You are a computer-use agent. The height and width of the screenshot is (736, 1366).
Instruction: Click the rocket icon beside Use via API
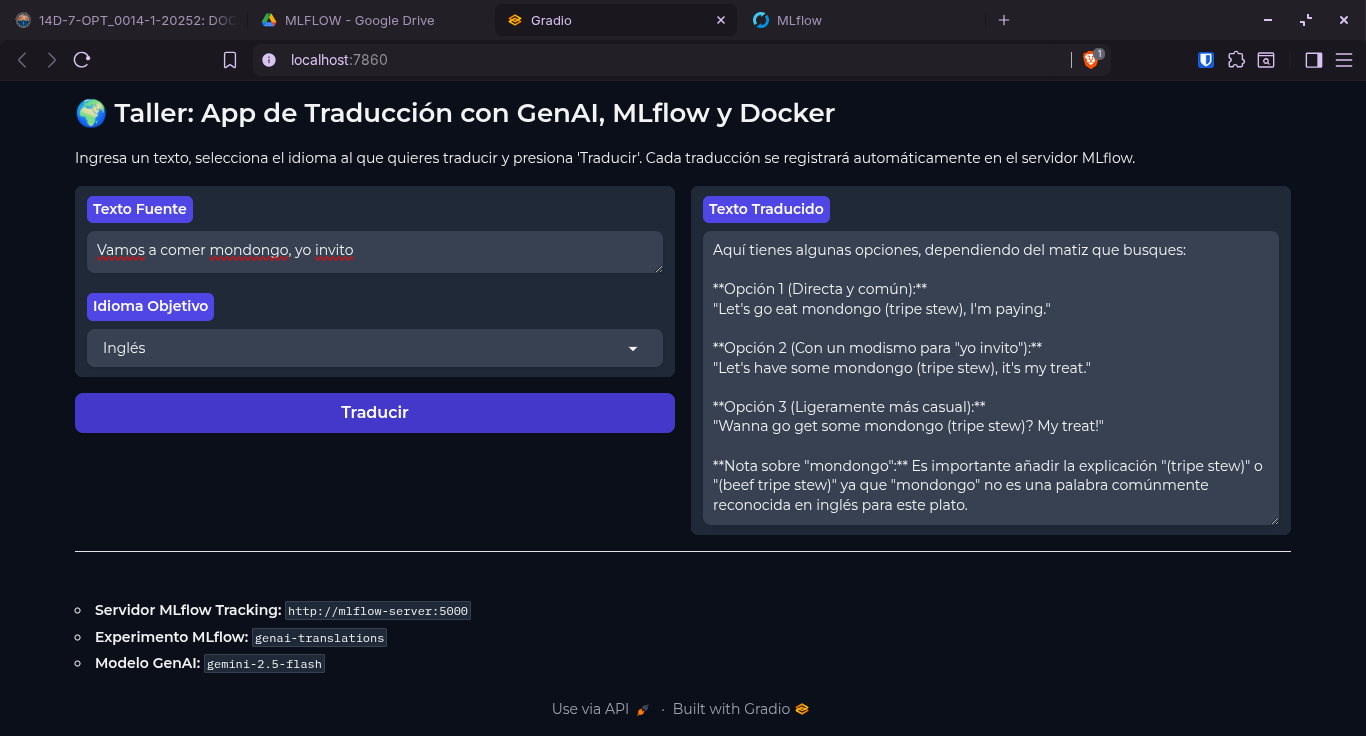[x=643, y=709]
